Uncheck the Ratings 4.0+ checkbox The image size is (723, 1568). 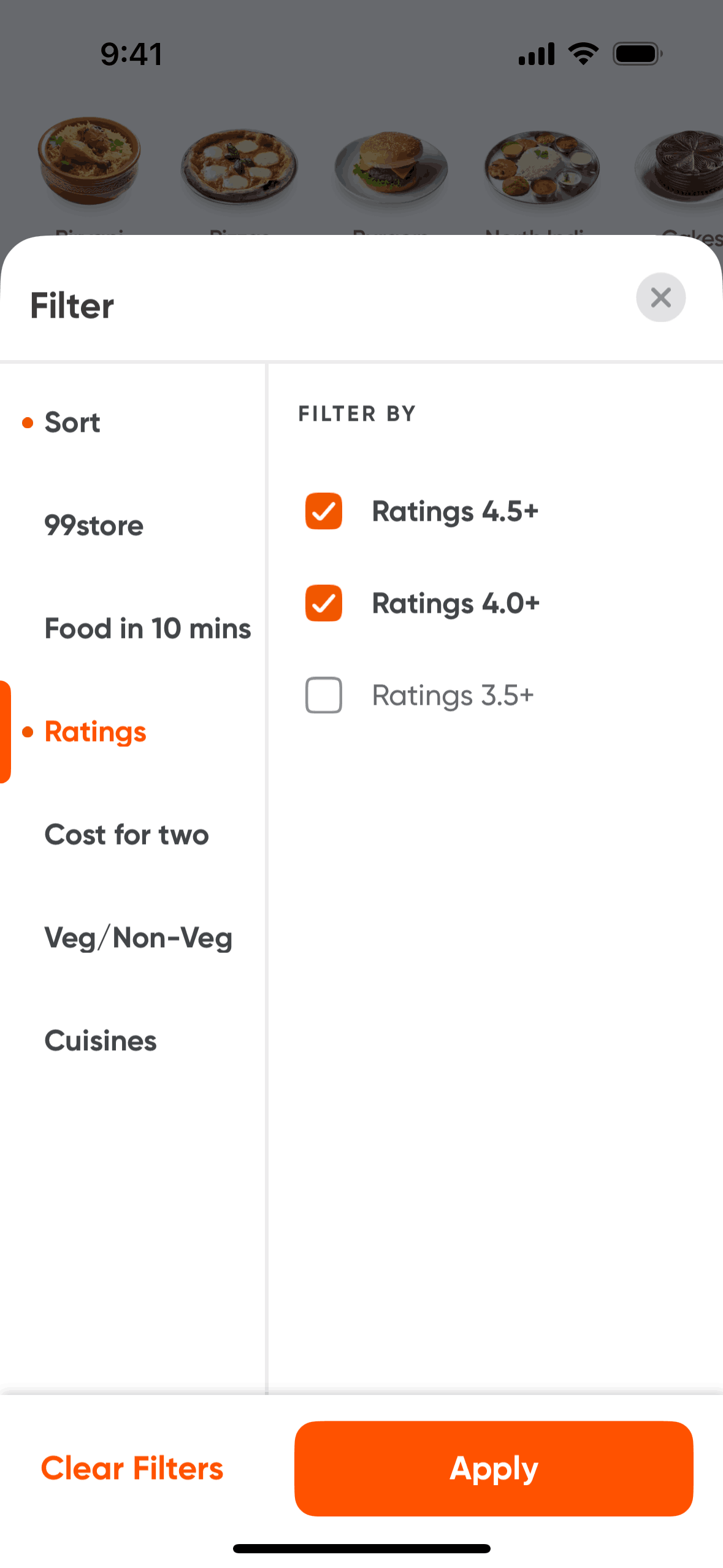[324, 603]
